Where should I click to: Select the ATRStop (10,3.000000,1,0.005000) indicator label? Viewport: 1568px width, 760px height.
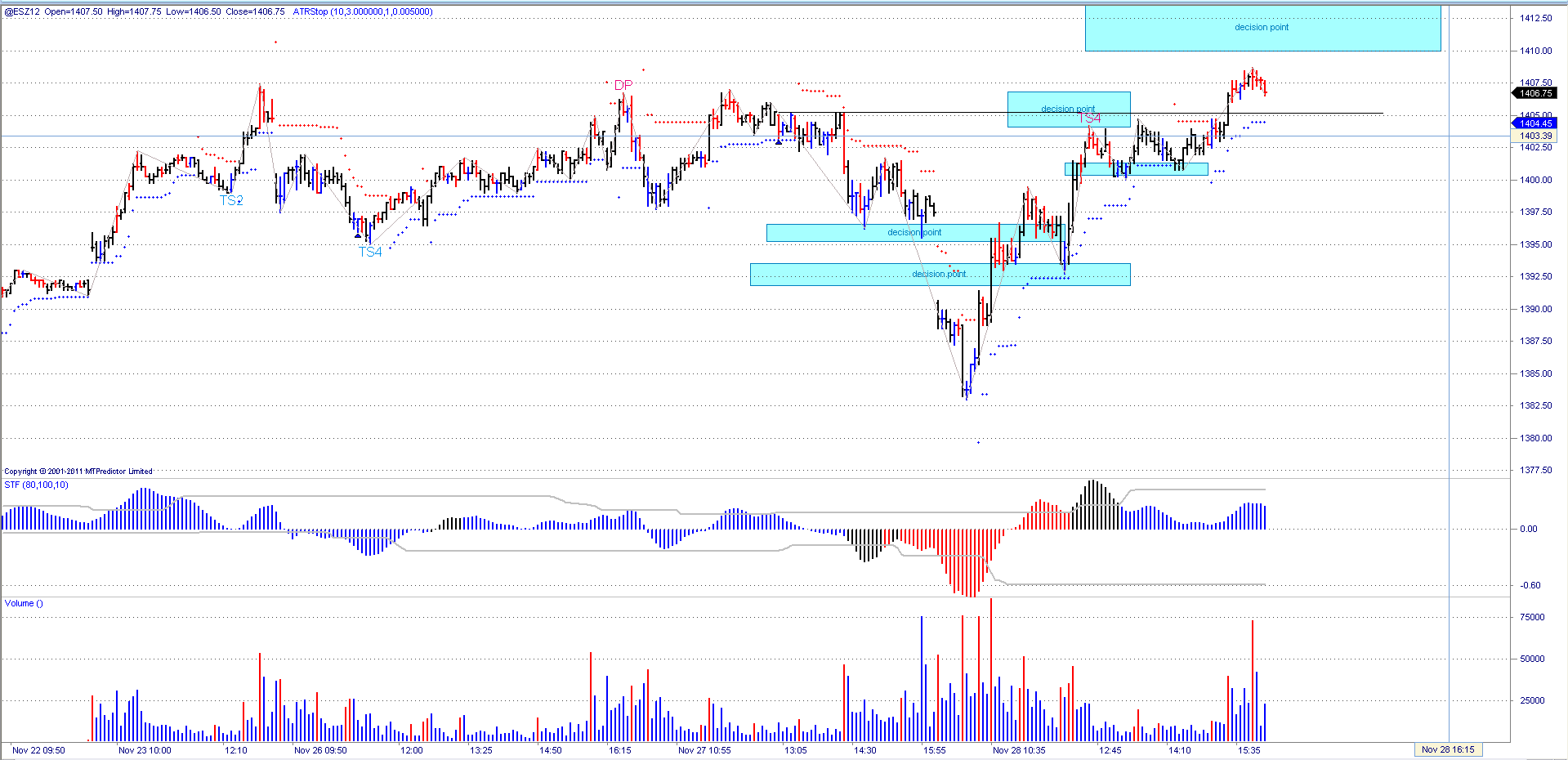(x=363, y=11)
